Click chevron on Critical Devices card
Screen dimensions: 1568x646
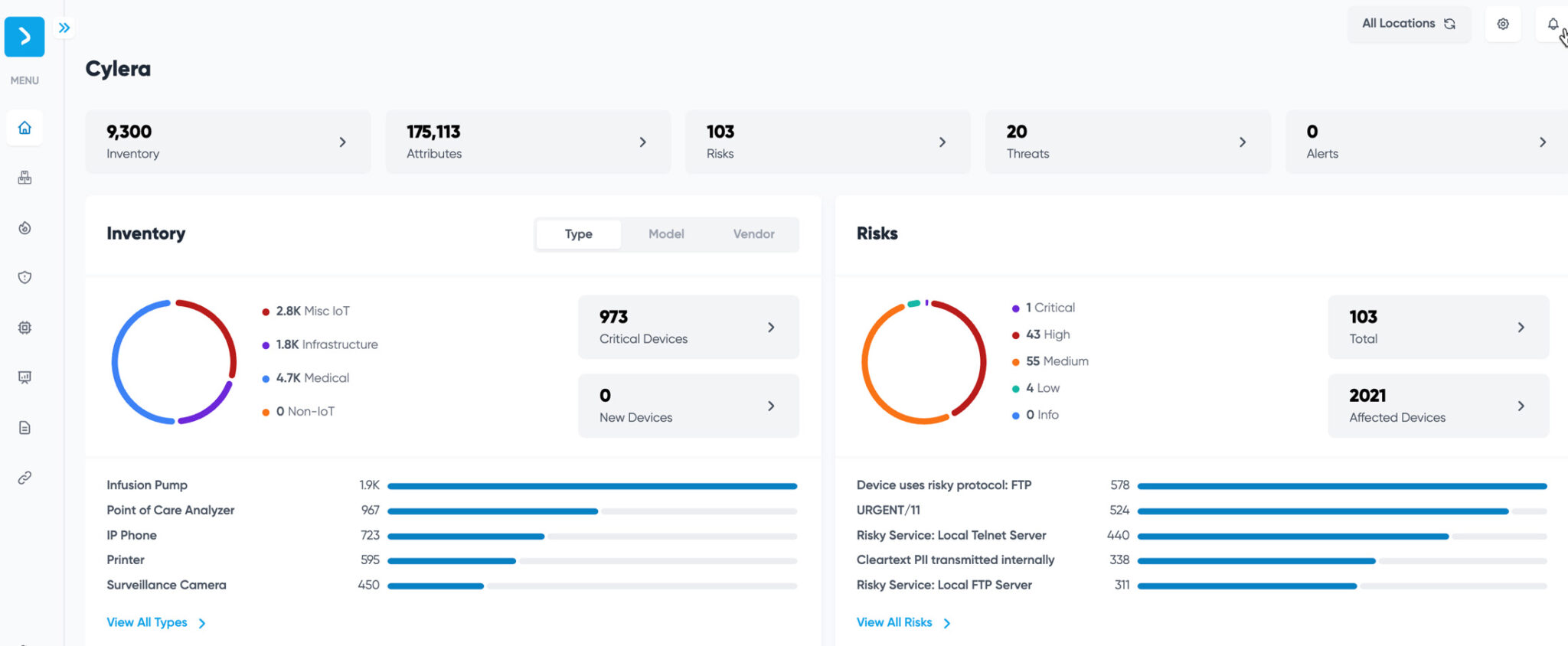pyautogui.click(x=771, y=327)
